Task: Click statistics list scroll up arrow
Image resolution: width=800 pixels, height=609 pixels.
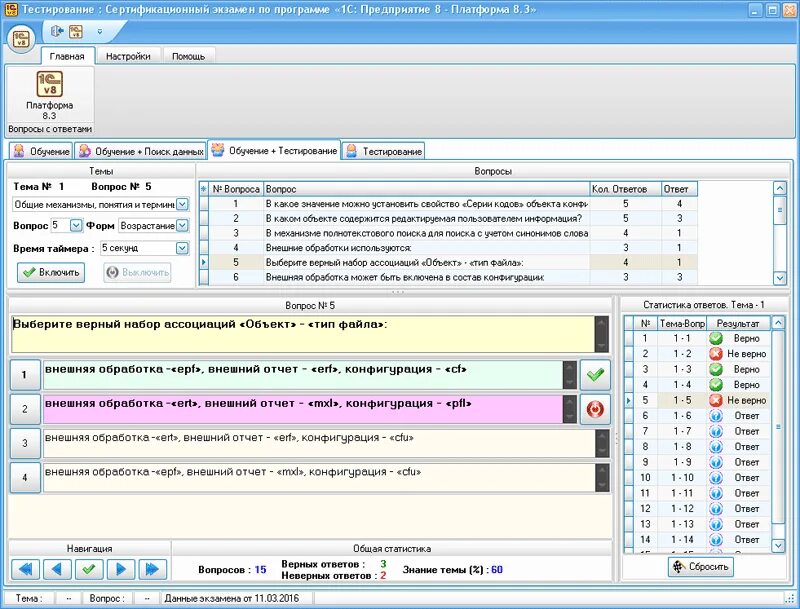Action: (x=778, y=323)
